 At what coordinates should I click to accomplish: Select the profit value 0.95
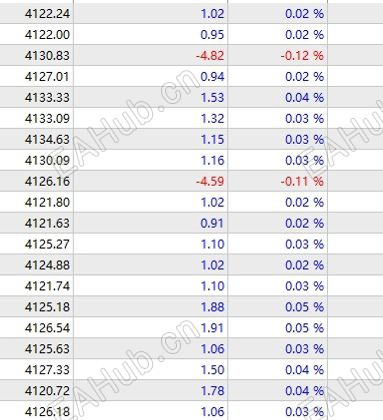pyautogui.click(x=212, y=35)
